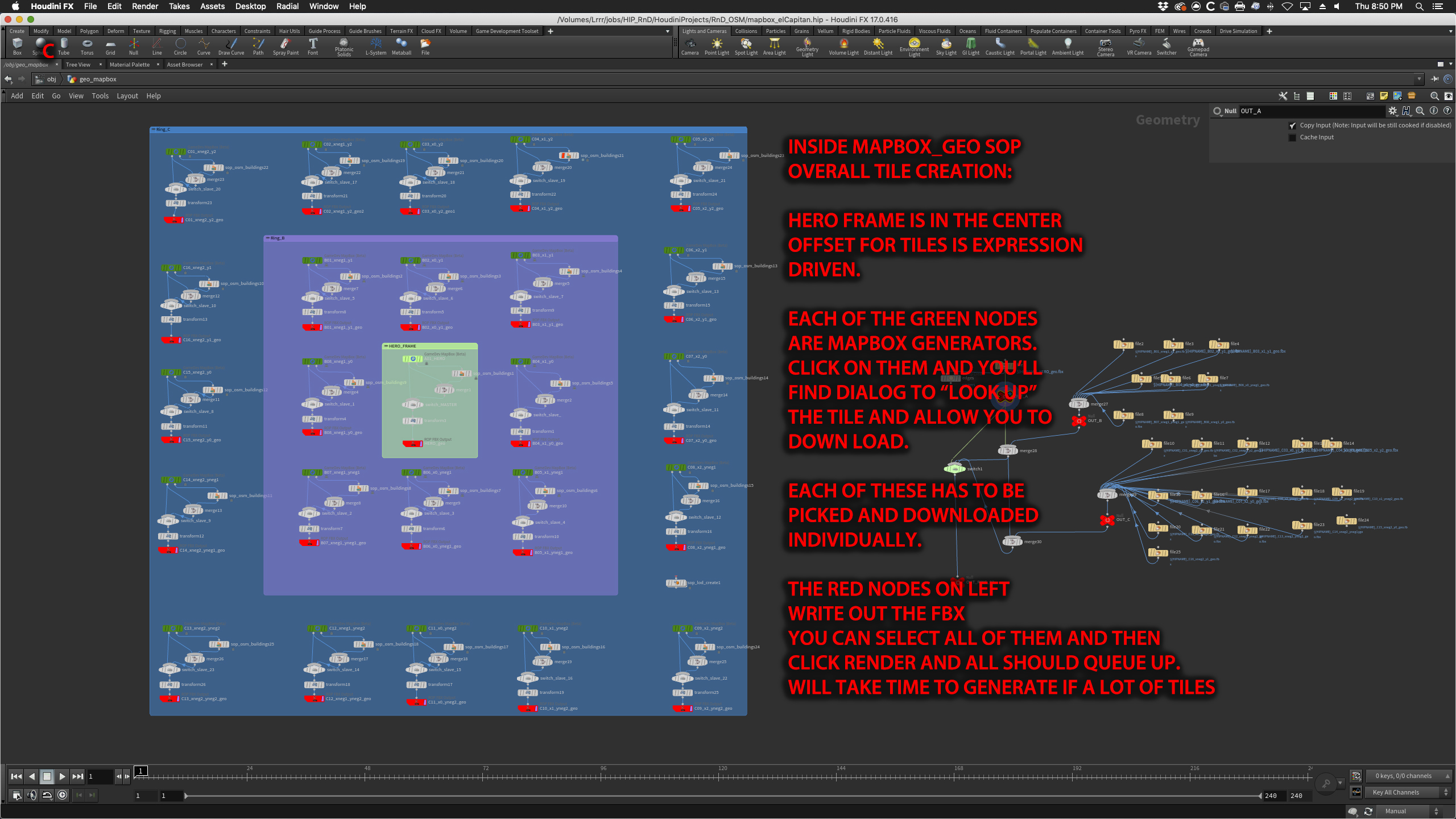This screenshot has height=819, width=1456.
Task: Add a Camera from Lights shelf
Action: point(690,46)
